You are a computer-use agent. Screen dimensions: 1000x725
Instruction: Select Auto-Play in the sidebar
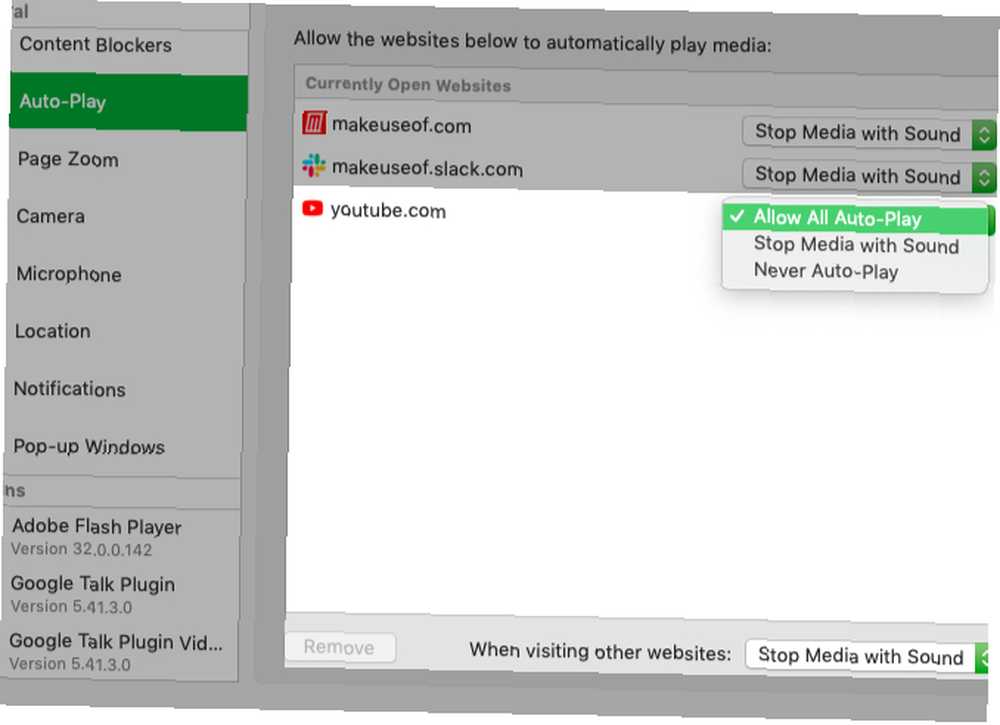(128, 102)
